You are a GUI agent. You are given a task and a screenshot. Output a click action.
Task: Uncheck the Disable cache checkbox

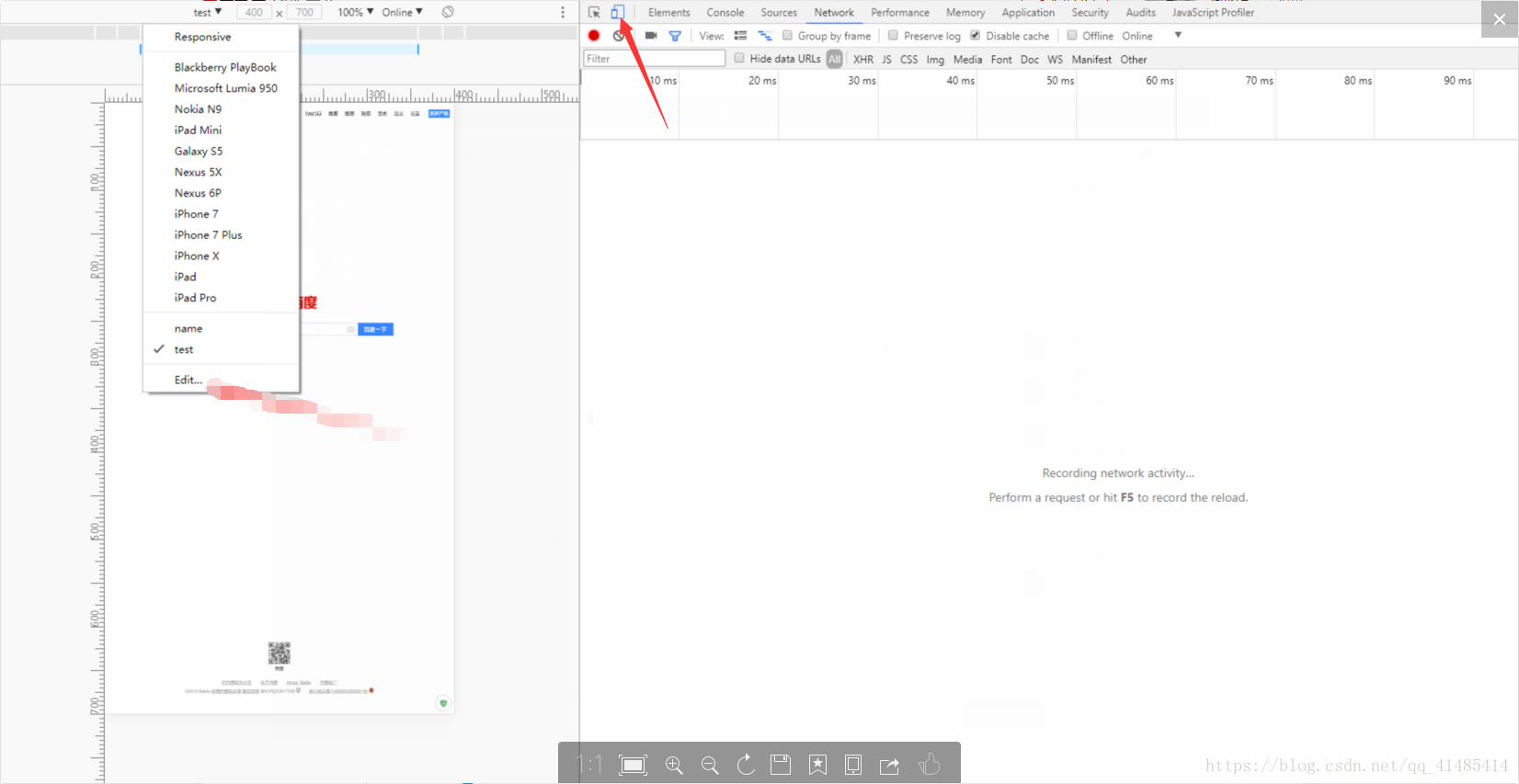point(976,35)
